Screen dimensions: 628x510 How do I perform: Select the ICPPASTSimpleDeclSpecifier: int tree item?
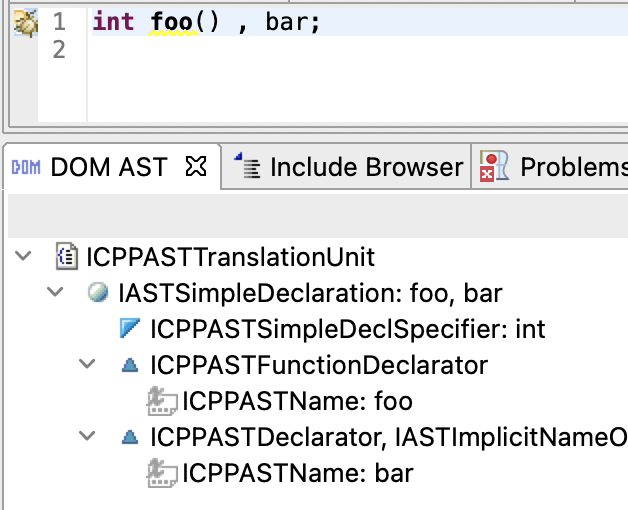point(347,329)
